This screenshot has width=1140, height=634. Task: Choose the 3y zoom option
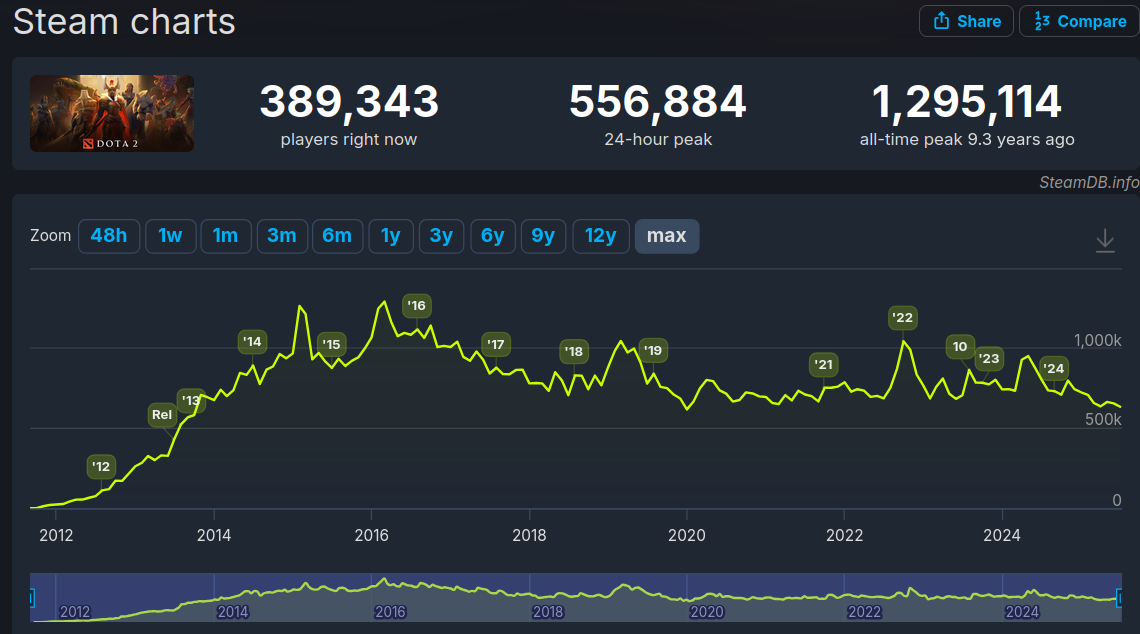[441, 236]
